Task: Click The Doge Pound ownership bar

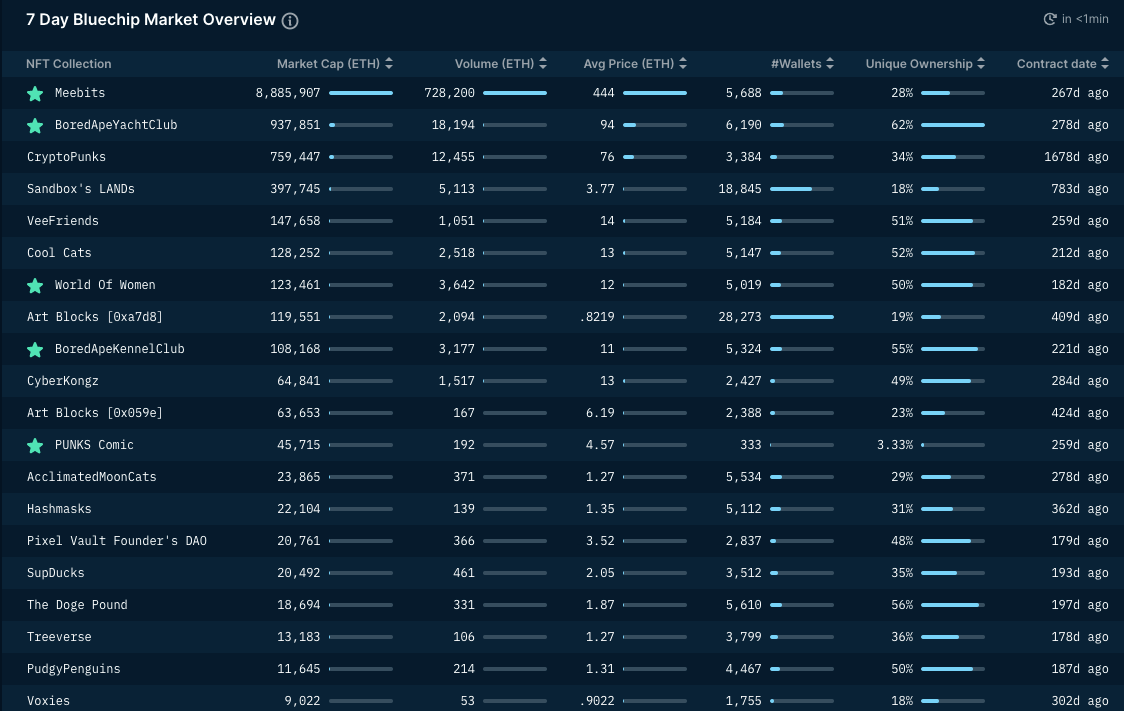Action: pos(953,605)
